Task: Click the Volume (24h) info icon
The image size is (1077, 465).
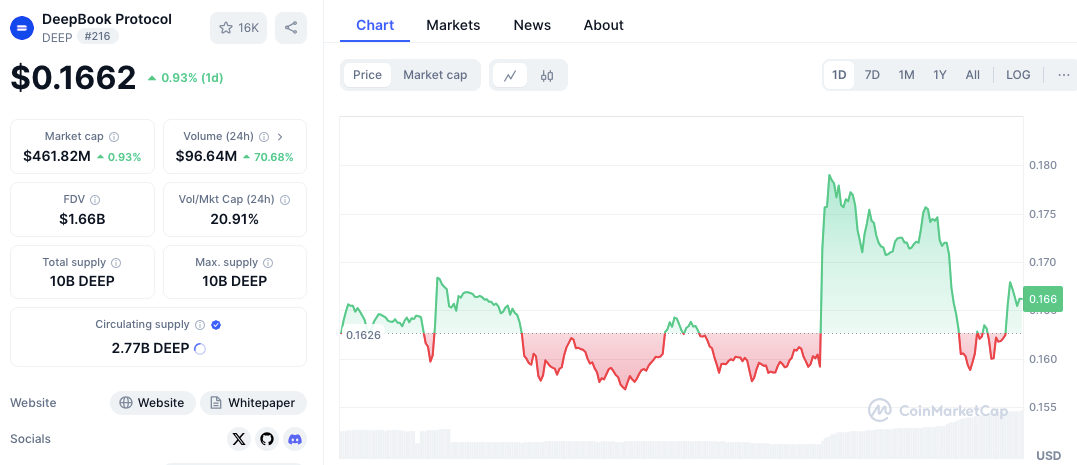Action: [x=264, y=137]
